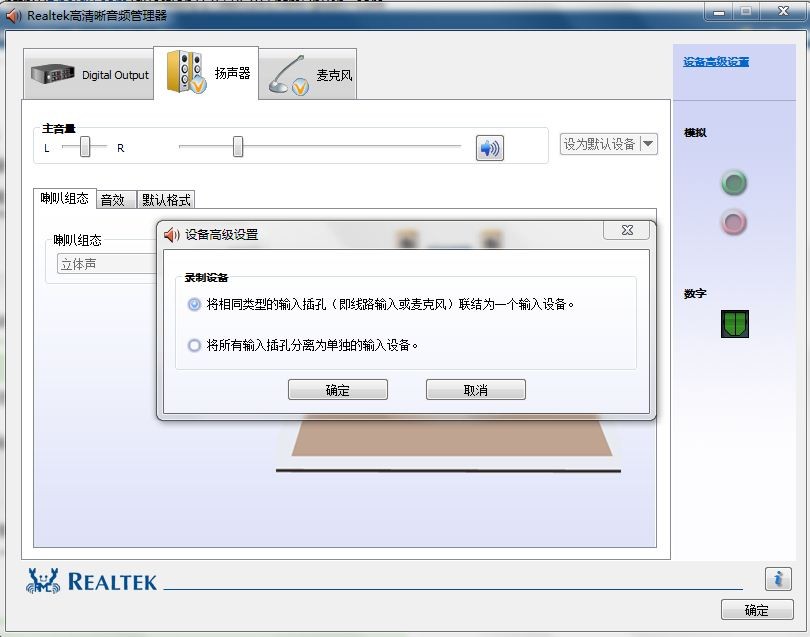Click the speaker icon on 扬声器 tab
The height and width of the screenshot is (637, 810).
(186, 72)
